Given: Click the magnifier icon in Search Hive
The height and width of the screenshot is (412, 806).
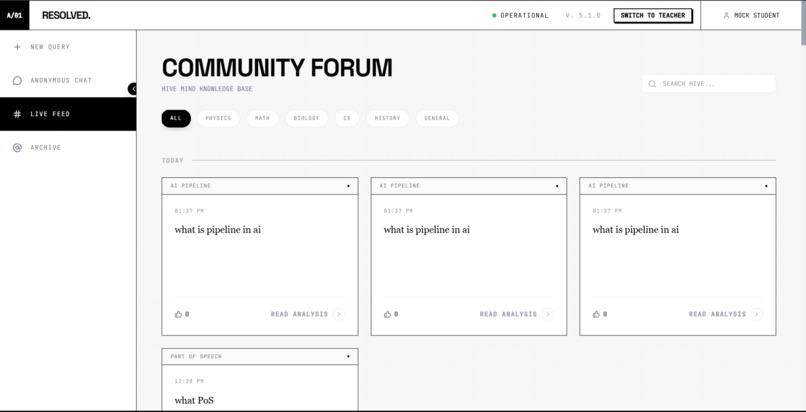Looking at the screenshot, I should 652,84.
